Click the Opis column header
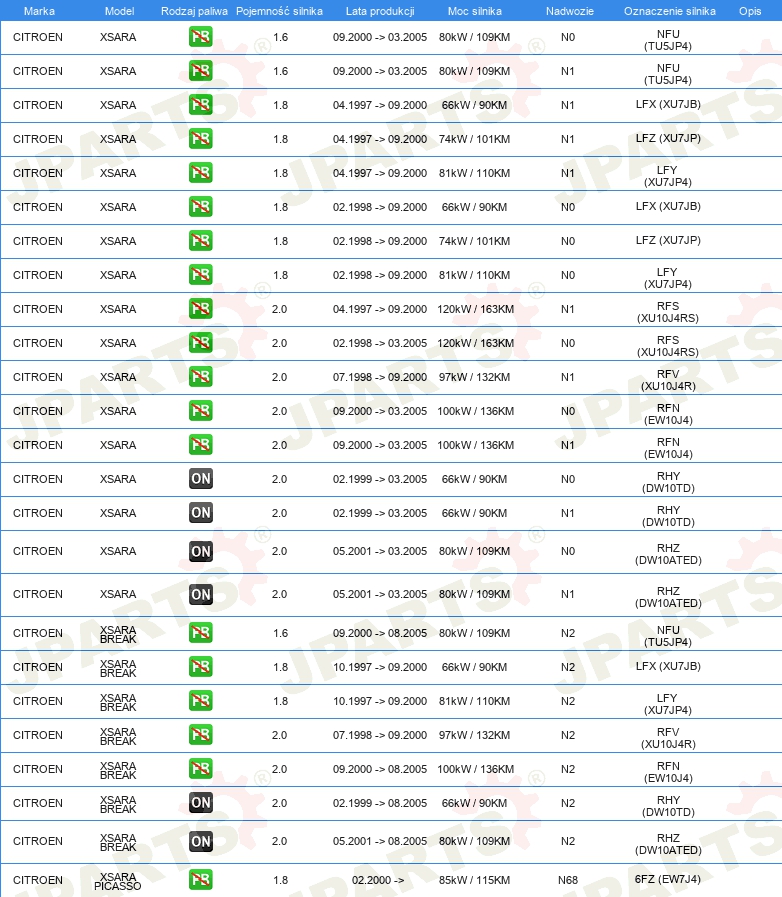Viewport: 782px width, 897px height. click(749, 11)
